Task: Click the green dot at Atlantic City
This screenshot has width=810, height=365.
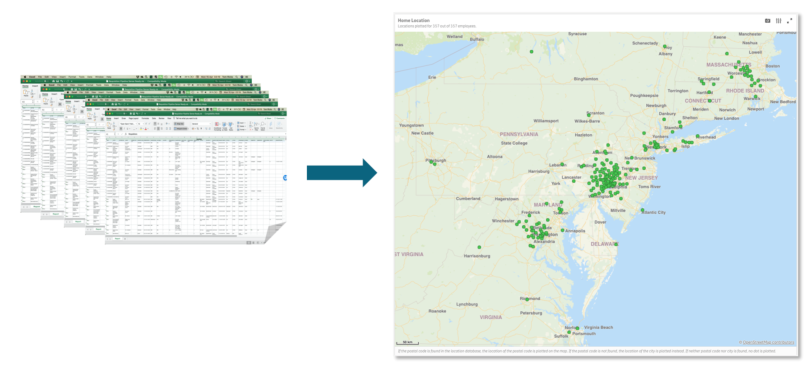Action: click(642, 210)
